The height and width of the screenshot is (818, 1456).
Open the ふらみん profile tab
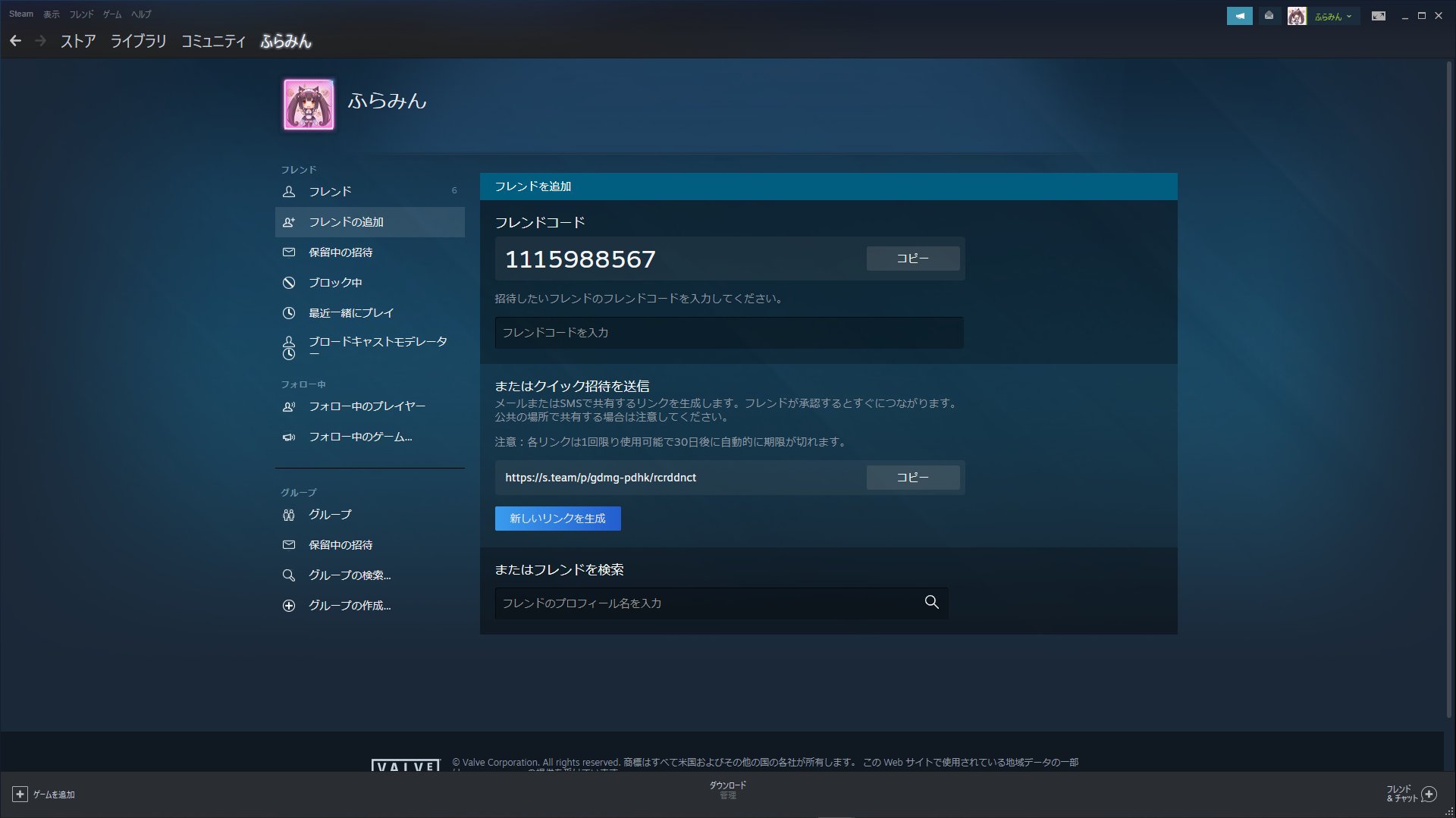(x=286, y=41)
